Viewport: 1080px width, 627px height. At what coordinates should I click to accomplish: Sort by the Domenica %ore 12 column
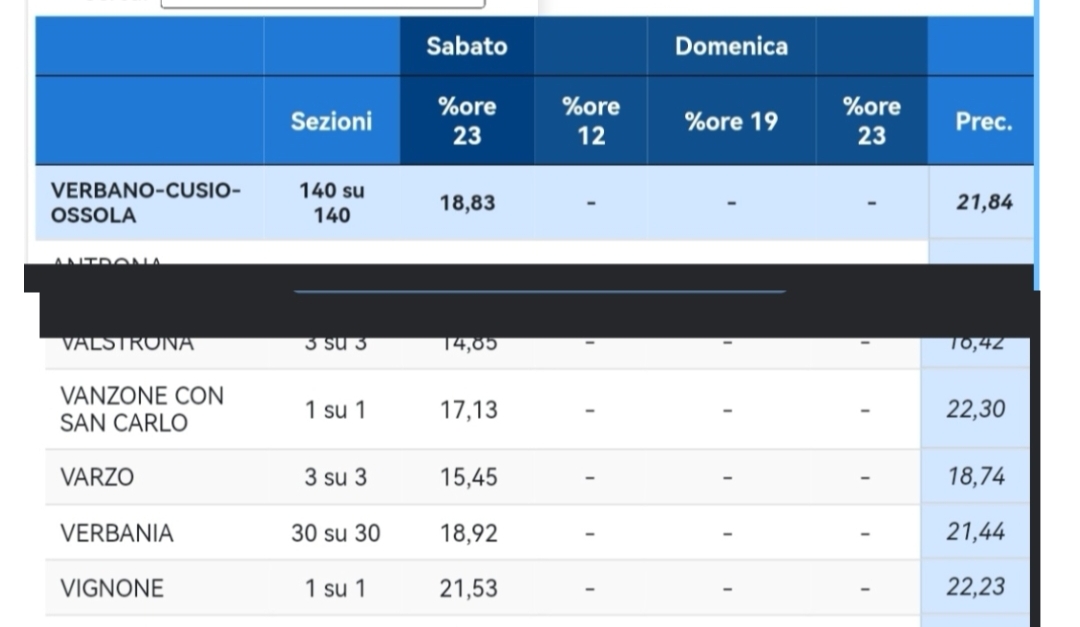coord(590,120)
